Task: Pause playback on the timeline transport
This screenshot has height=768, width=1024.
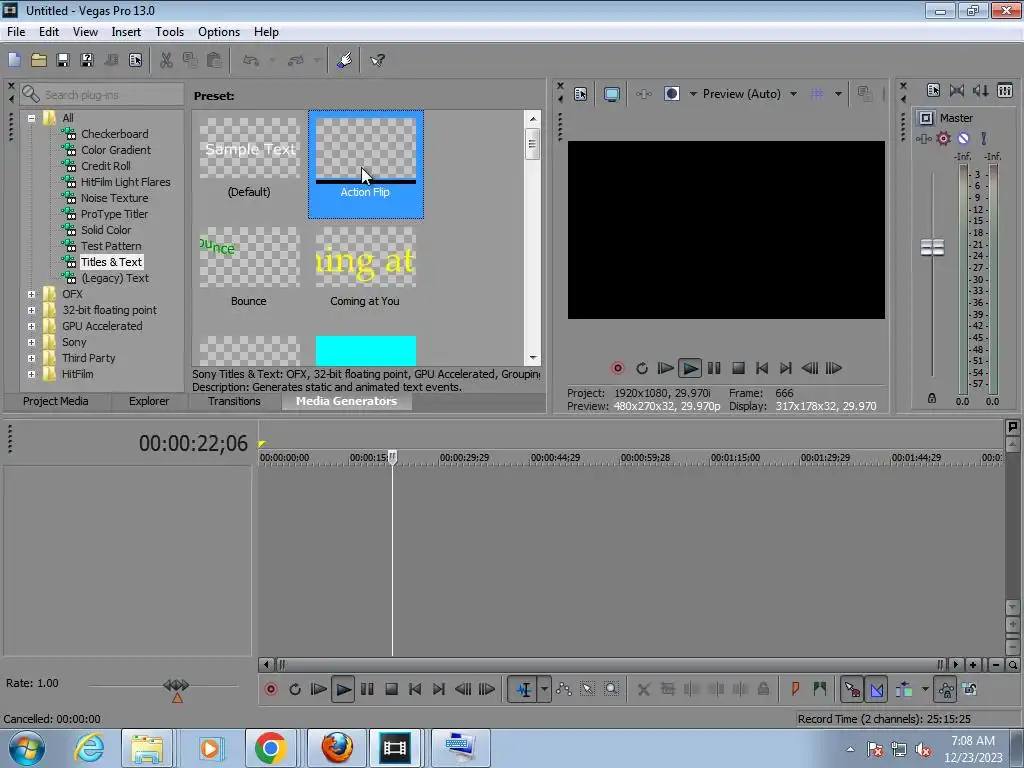Action: 367,689
